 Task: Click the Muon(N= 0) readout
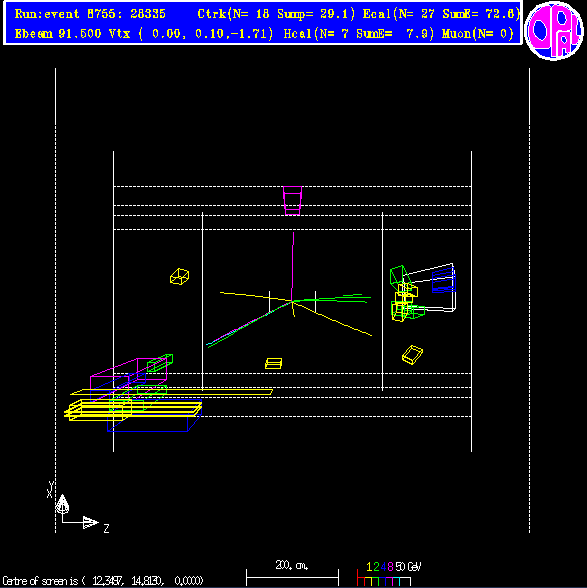[477, 34]
